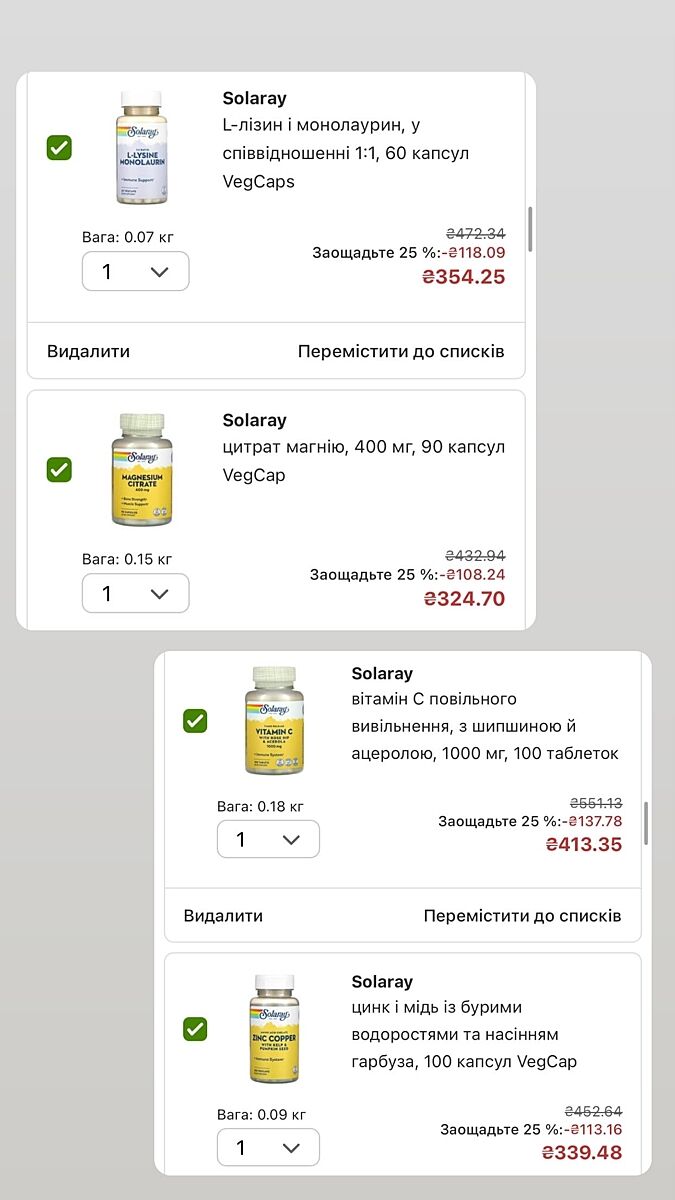Image resolution: width=675 pixels, height=1200 pixels.
Task: Open the Vitamin C bottle thumbnail
Action: (x=274, y=720)
